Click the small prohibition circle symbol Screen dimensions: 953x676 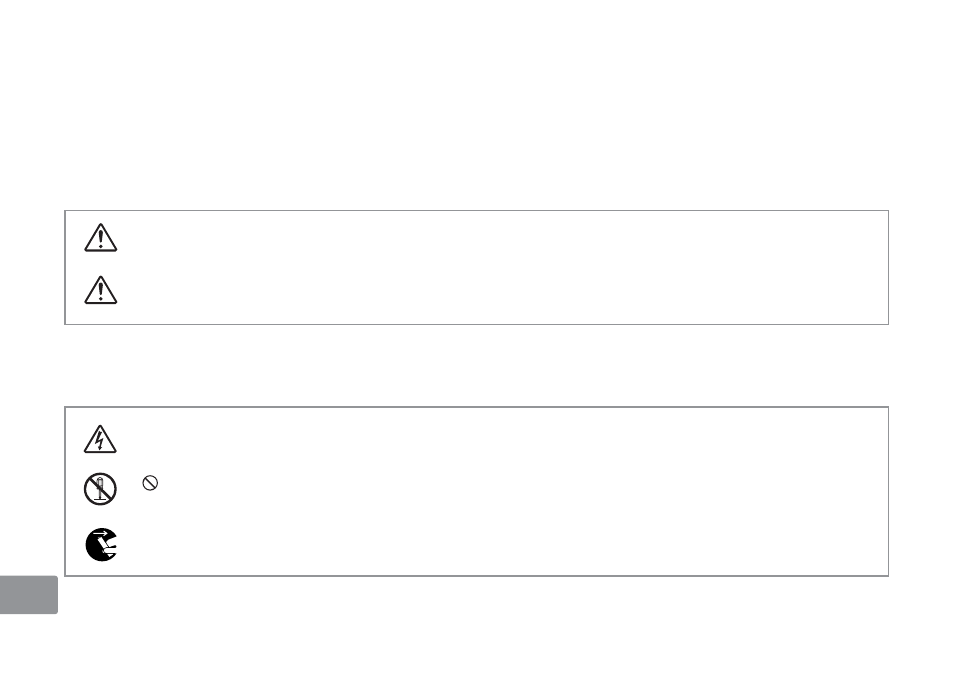(x=150, y=483)
